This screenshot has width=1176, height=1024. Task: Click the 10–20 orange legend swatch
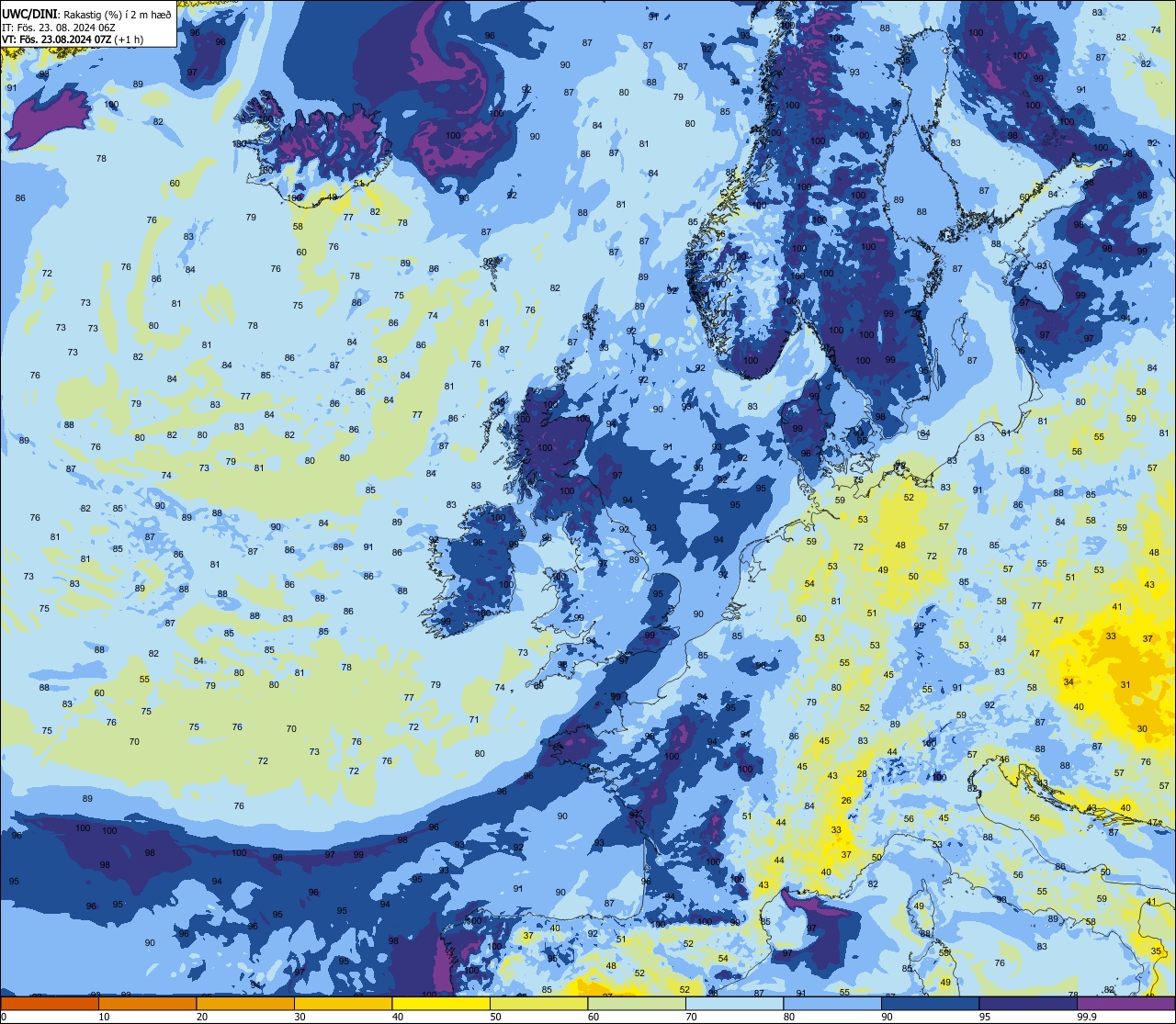tap(147, 1003)
